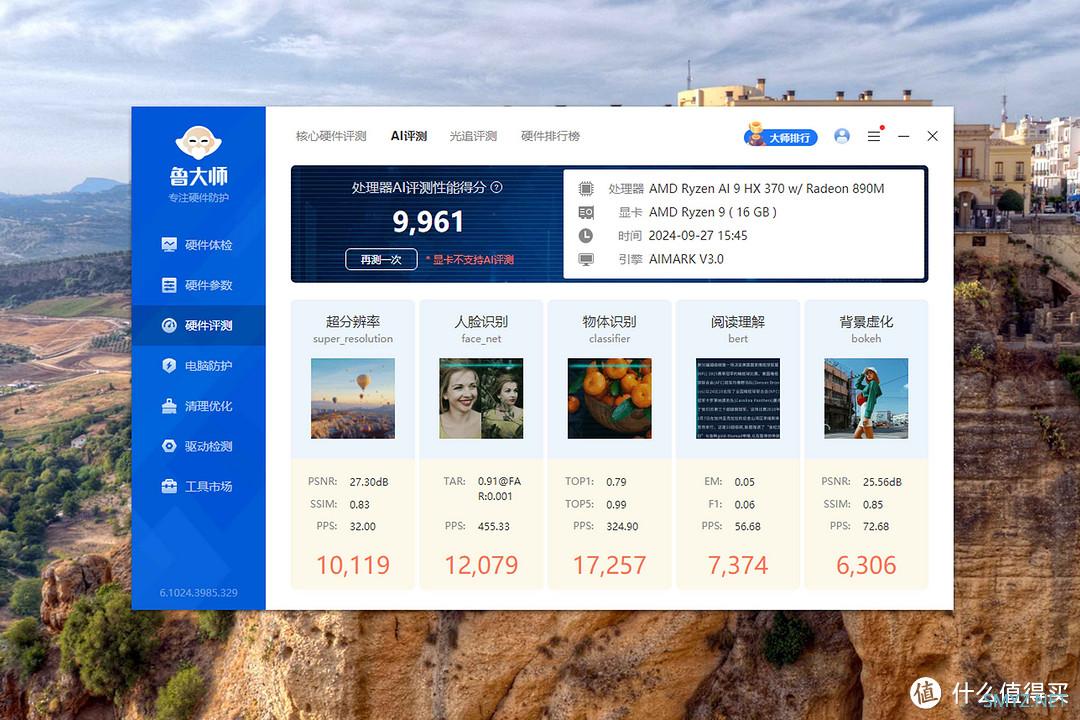Select 硬件评测 in the sidebar
1080x720 pixels.
[x=198, y=325]
